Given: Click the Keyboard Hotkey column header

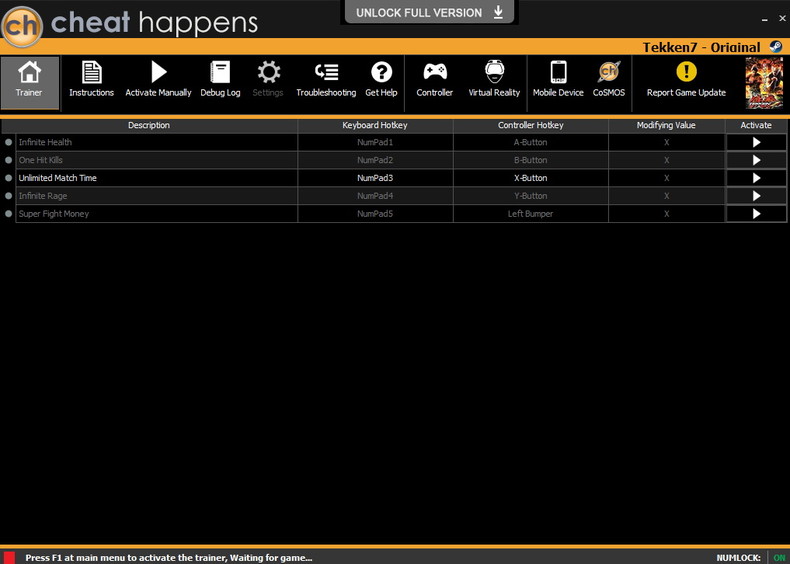Looking at the screenshot, I should point(375,125).
